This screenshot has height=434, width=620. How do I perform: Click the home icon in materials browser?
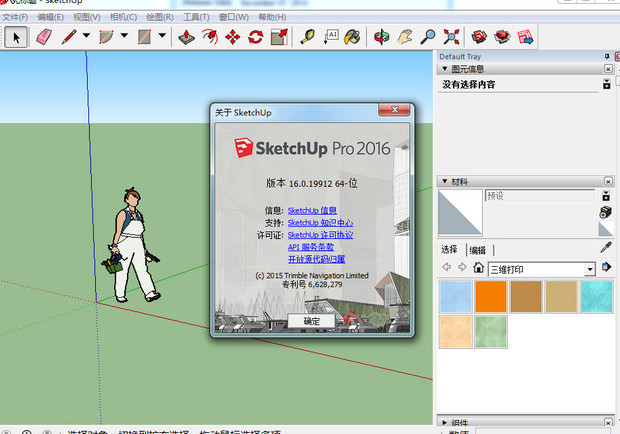(x=479, y=268)
